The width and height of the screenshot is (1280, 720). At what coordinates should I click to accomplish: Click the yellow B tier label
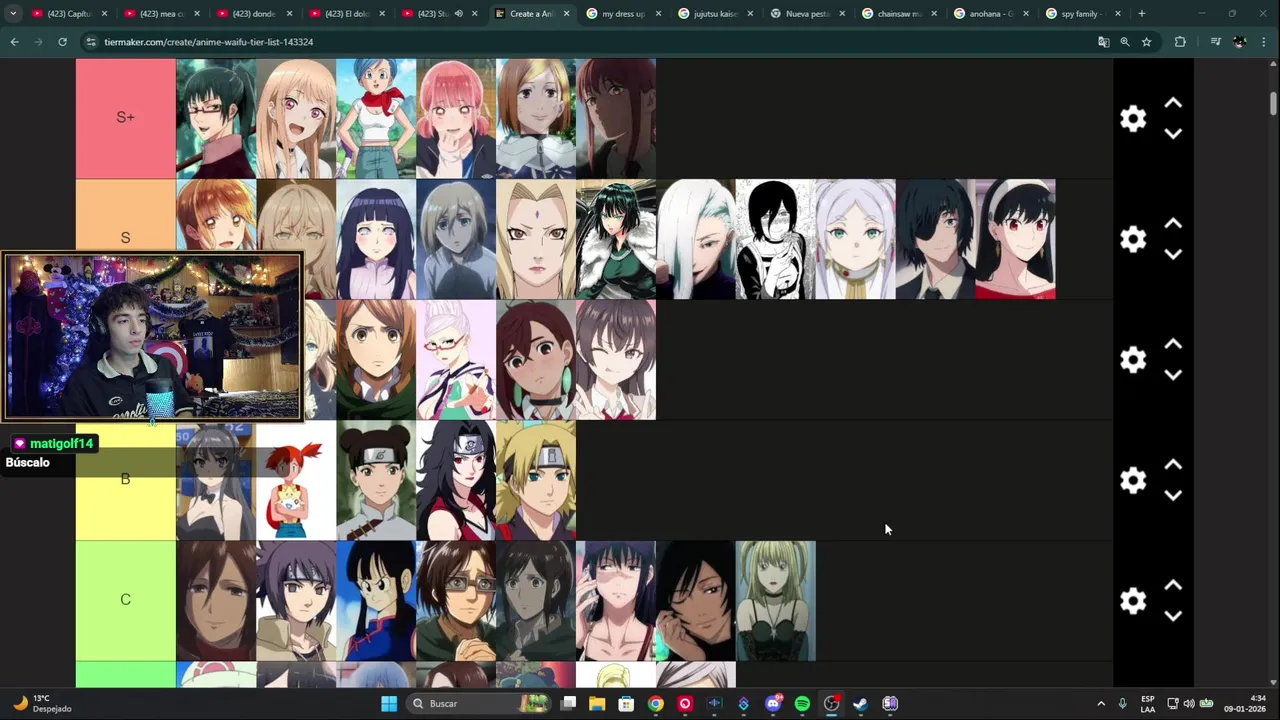pyautogui.click(x=125, y=480)
